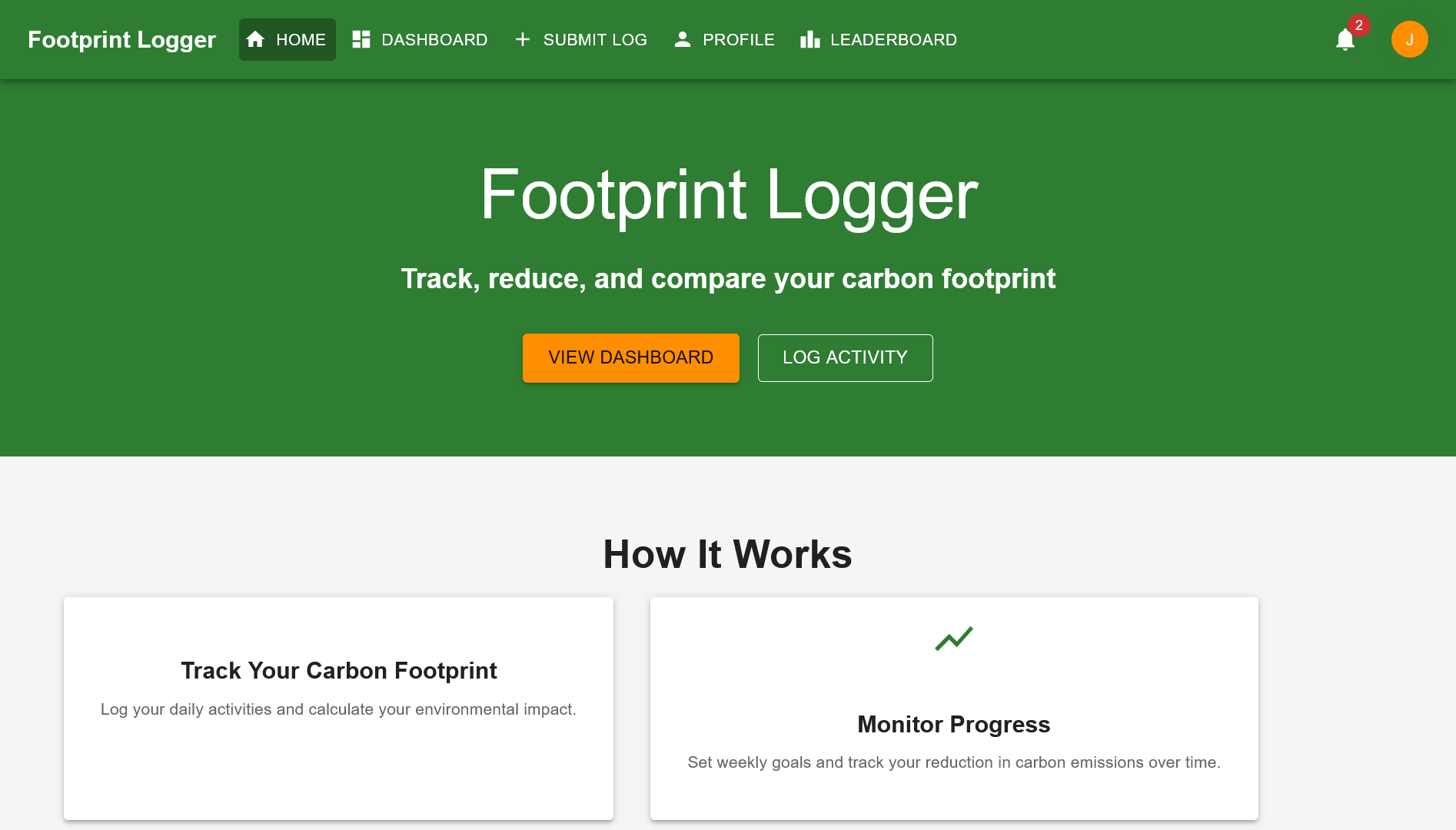Open notifications via the bell icon
The image size is (1456, 830).
pyautogui.click(x=1344, y=41)
